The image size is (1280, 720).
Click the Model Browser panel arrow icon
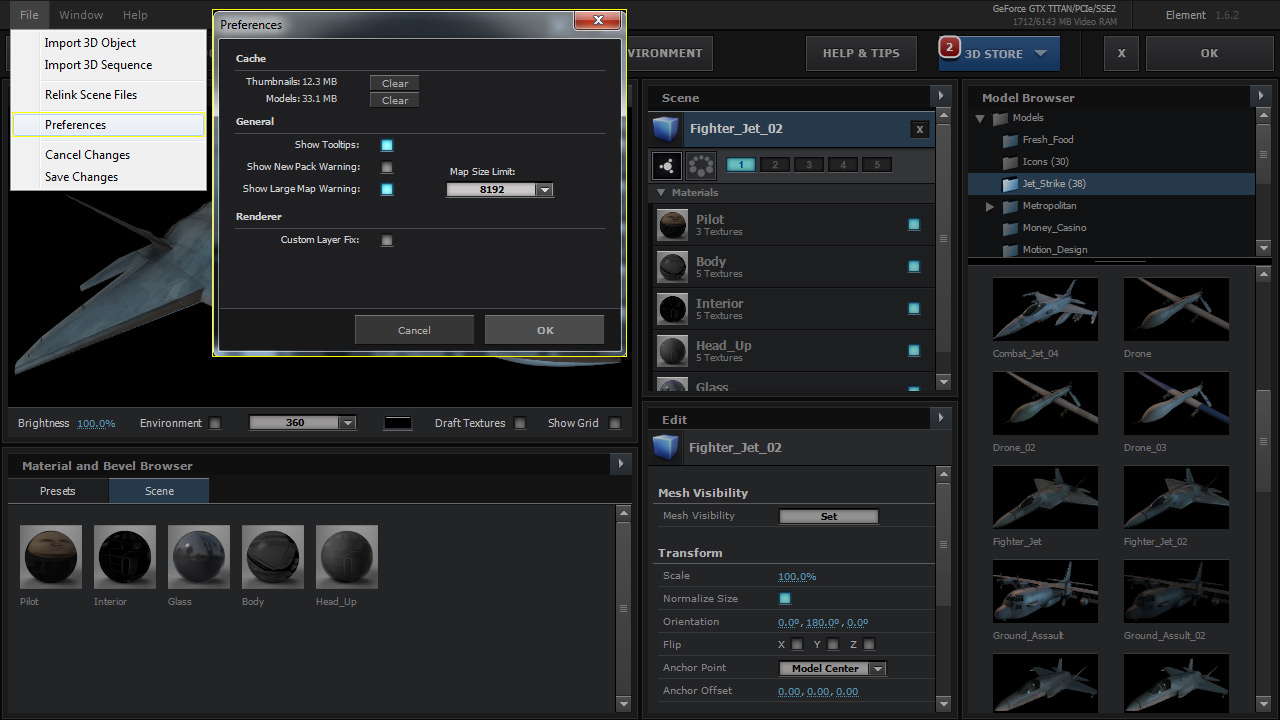(x=1262, y=96)
